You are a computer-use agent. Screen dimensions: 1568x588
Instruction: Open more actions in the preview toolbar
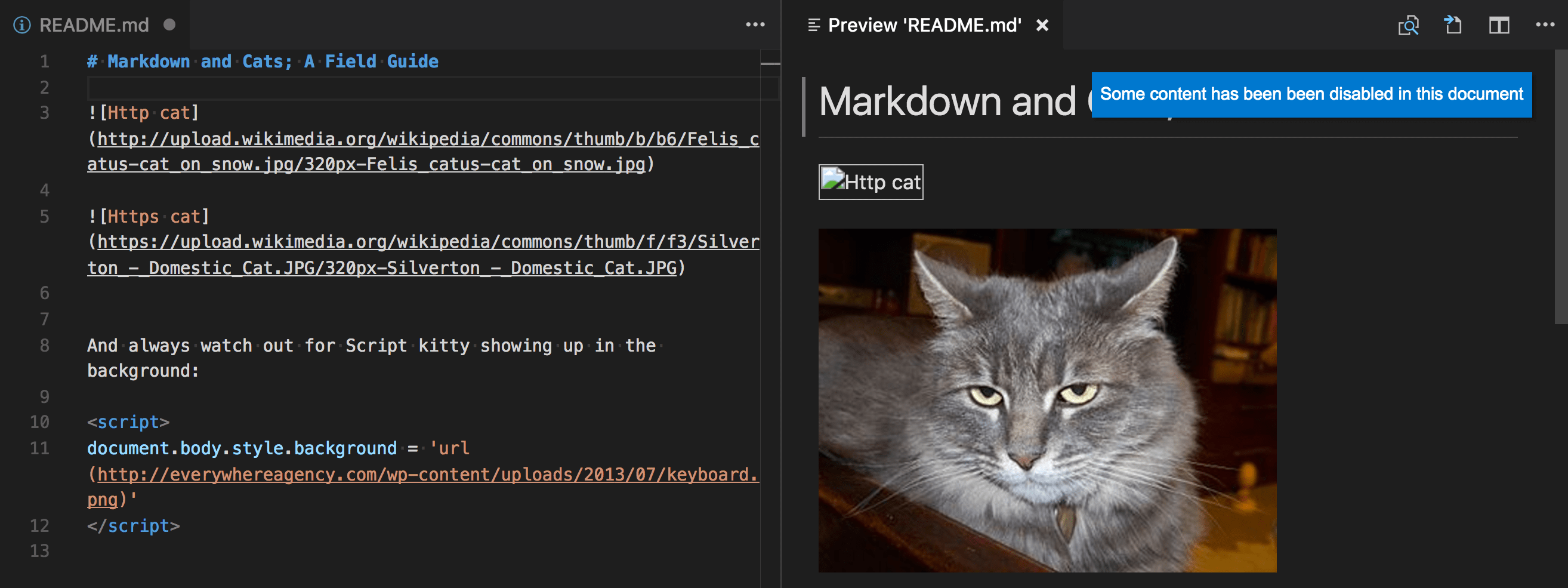tap(1546, 25)
